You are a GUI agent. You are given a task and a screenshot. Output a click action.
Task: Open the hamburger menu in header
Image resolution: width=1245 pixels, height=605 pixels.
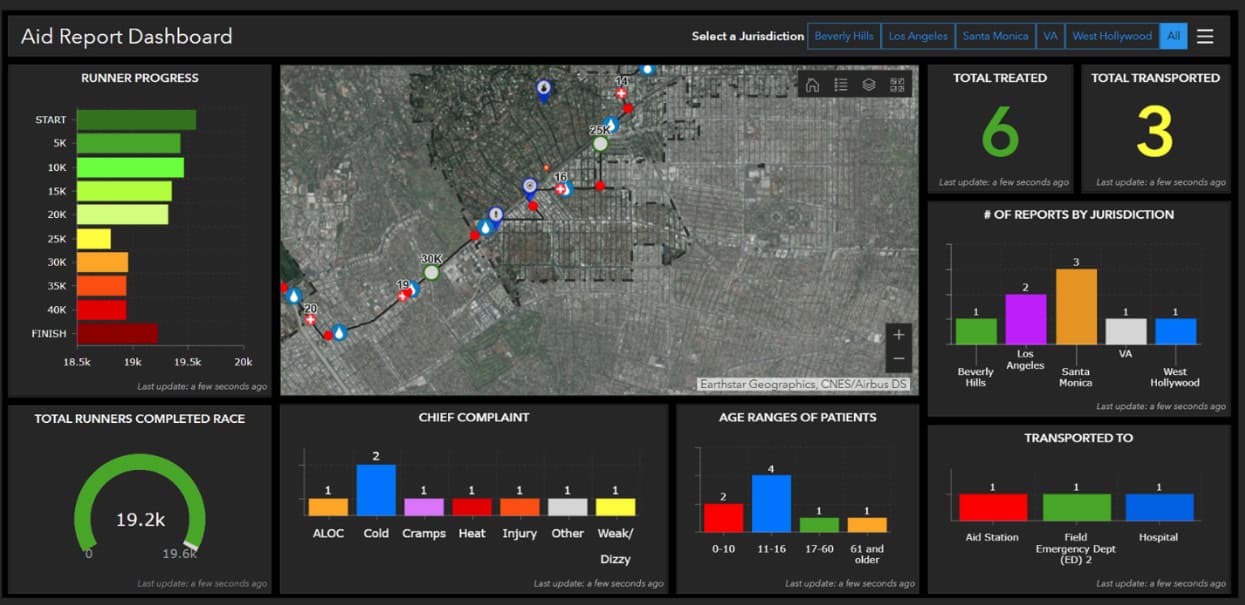pyautogui.click(x=1205, y=36)
